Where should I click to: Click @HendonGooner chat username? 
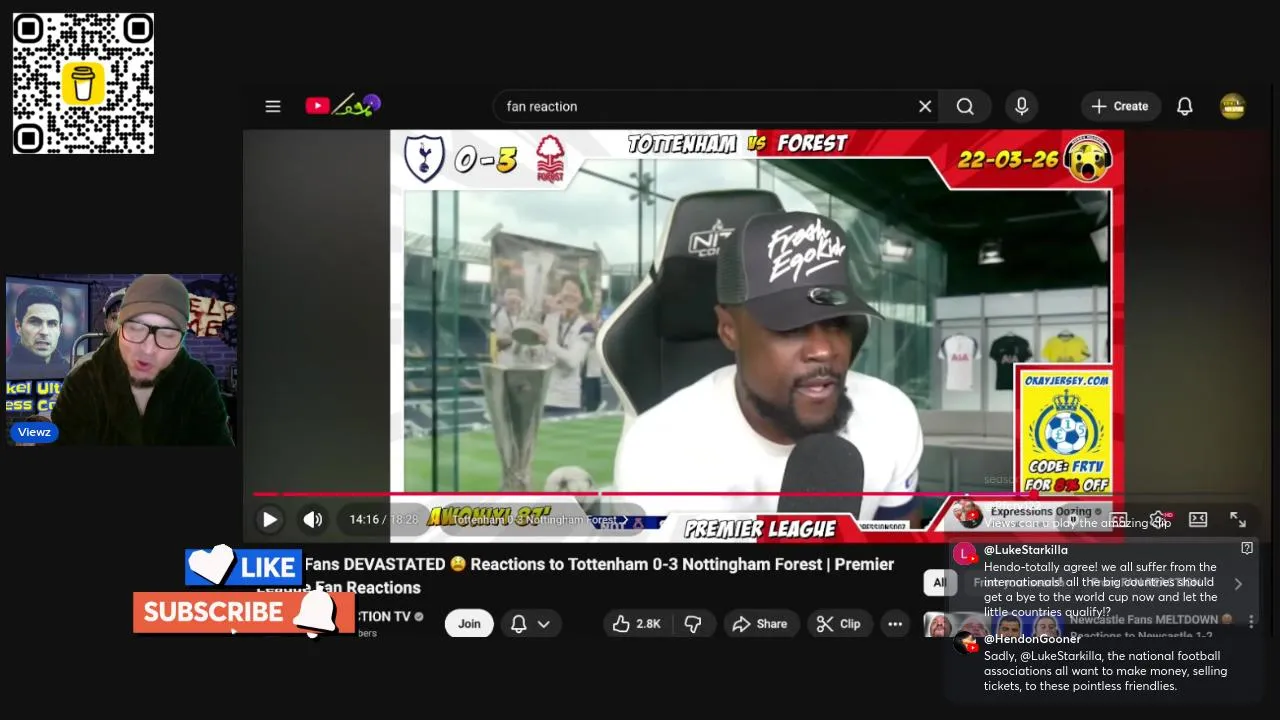point(1032,639)
